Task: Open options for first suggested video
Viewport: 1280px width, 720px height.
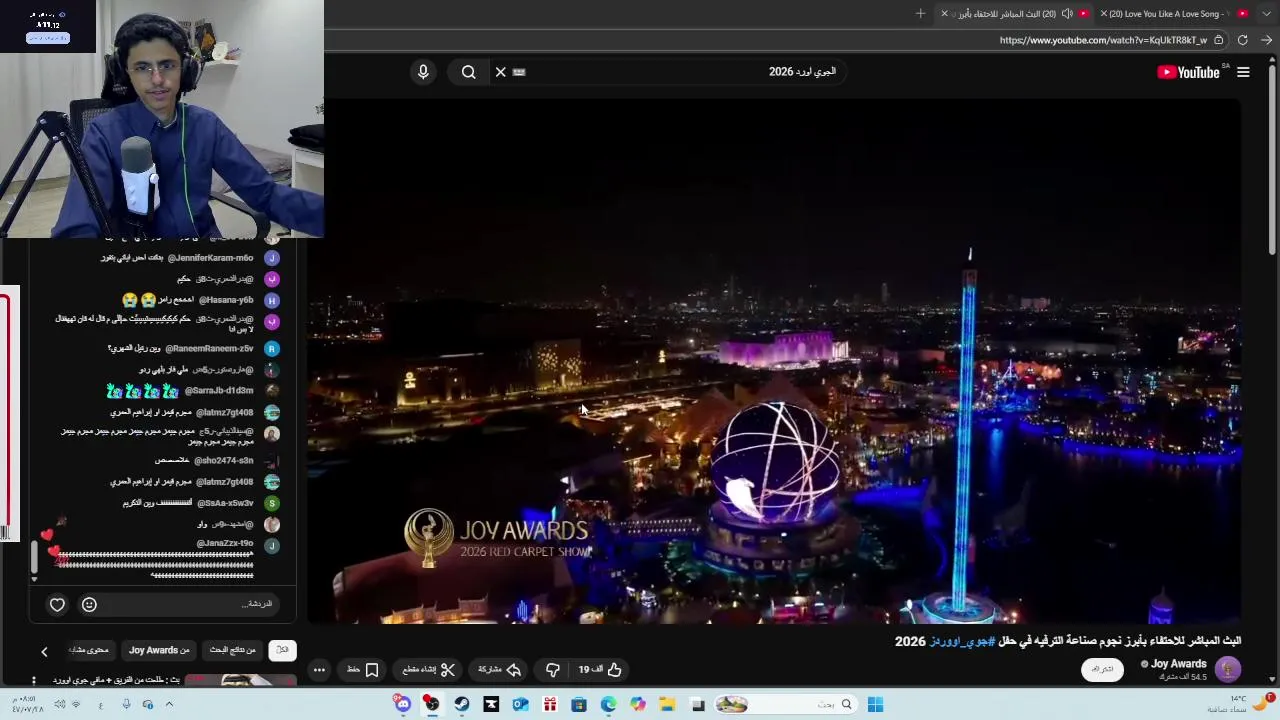Action: 34,680
